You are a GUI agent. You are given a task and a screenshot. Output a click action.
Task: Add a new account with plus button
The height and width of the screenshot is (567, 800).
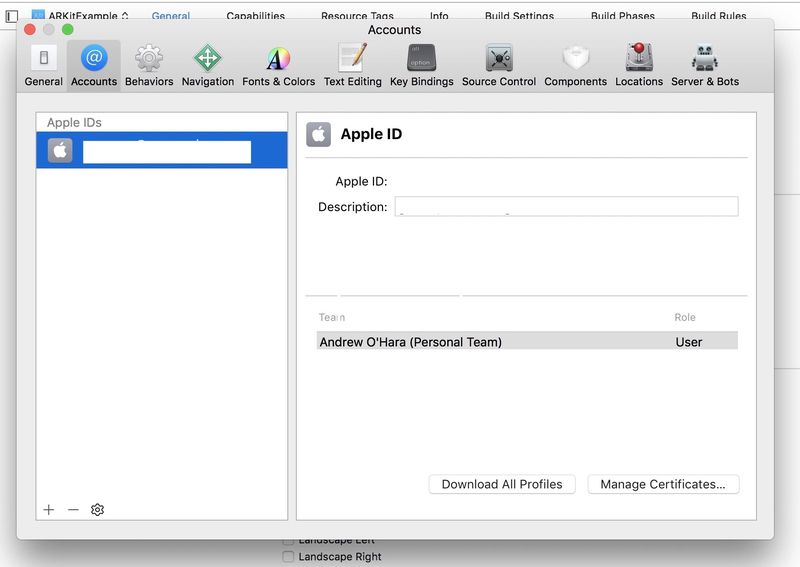coord(49,509)
